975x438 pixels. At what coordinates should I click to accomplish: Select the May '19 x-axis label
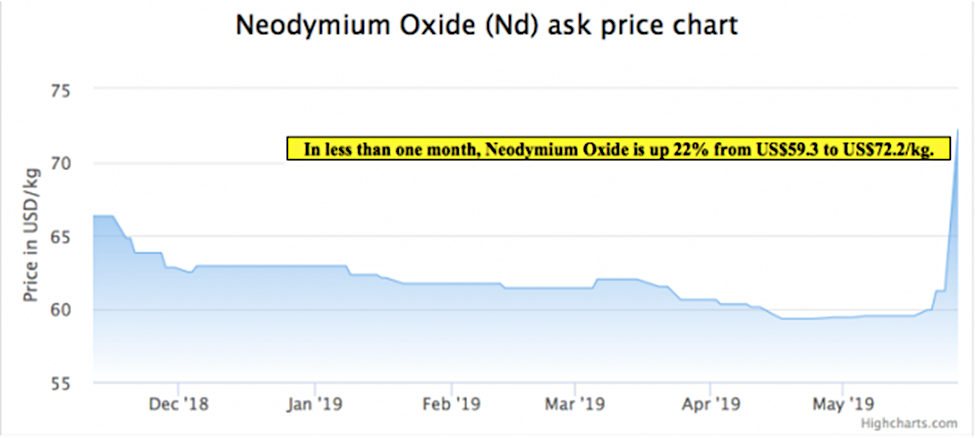pyautogui.click(x=842, y=405)
